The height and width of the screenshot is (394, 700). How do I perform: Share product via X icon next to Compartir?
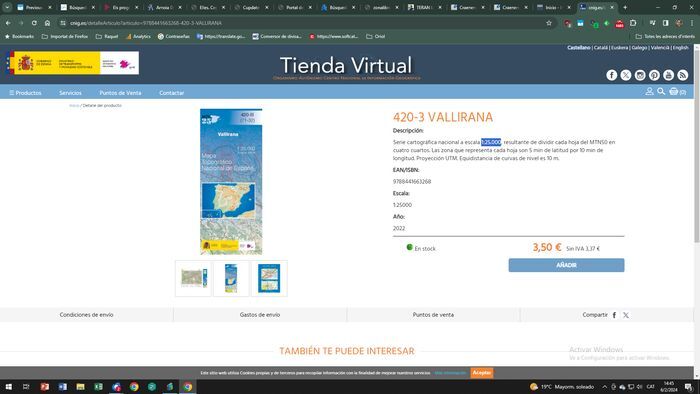click(626, 315)
